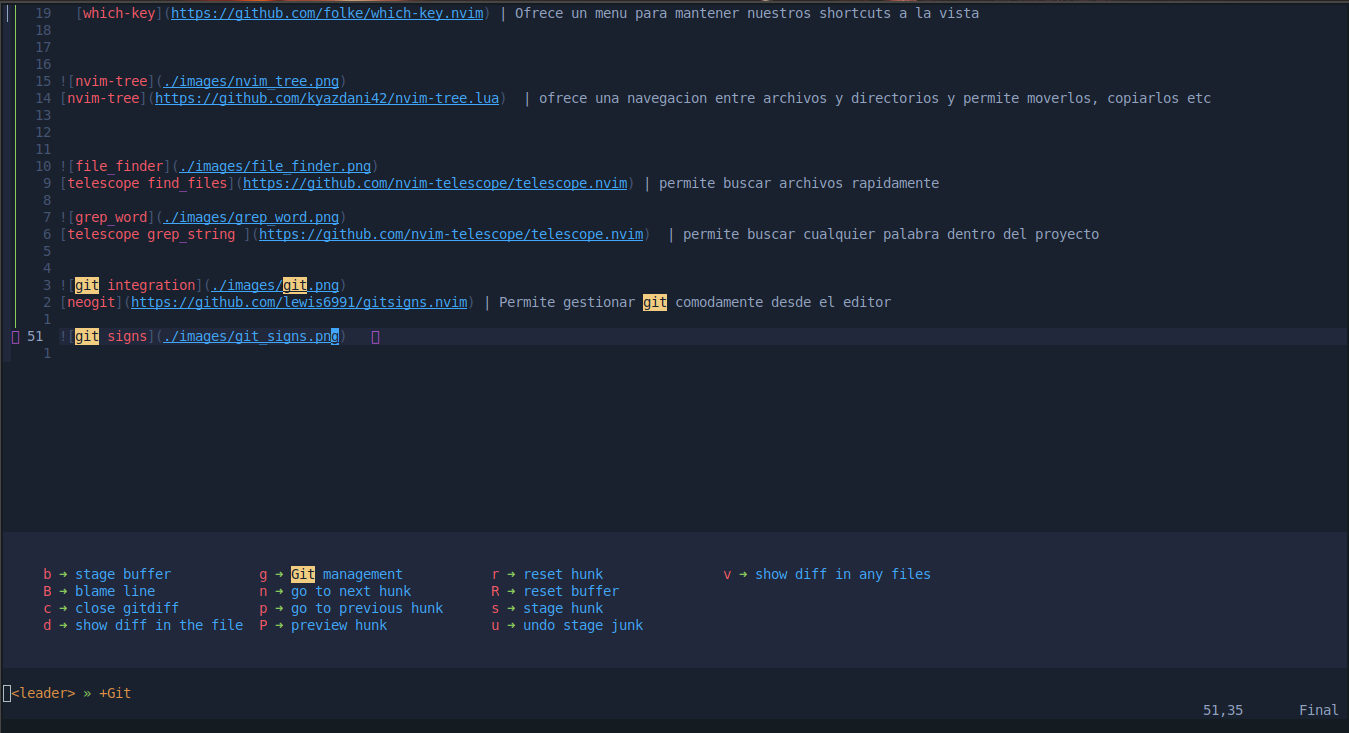Follow the ./images/grep_word.png path

[251, 217]
